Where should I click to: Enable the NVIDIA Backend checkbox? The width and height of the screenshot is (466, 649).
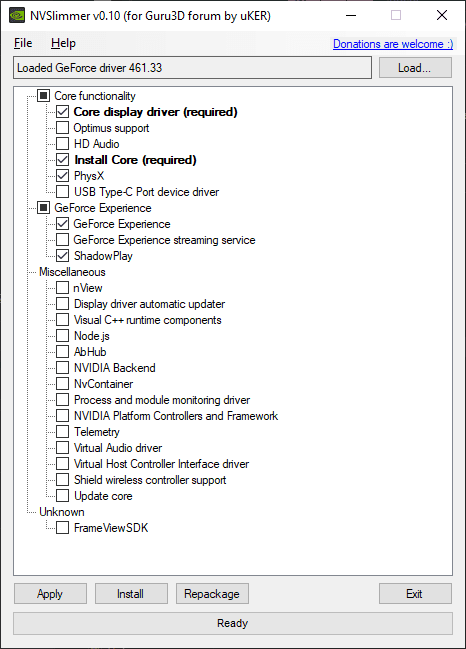(62, 368)
